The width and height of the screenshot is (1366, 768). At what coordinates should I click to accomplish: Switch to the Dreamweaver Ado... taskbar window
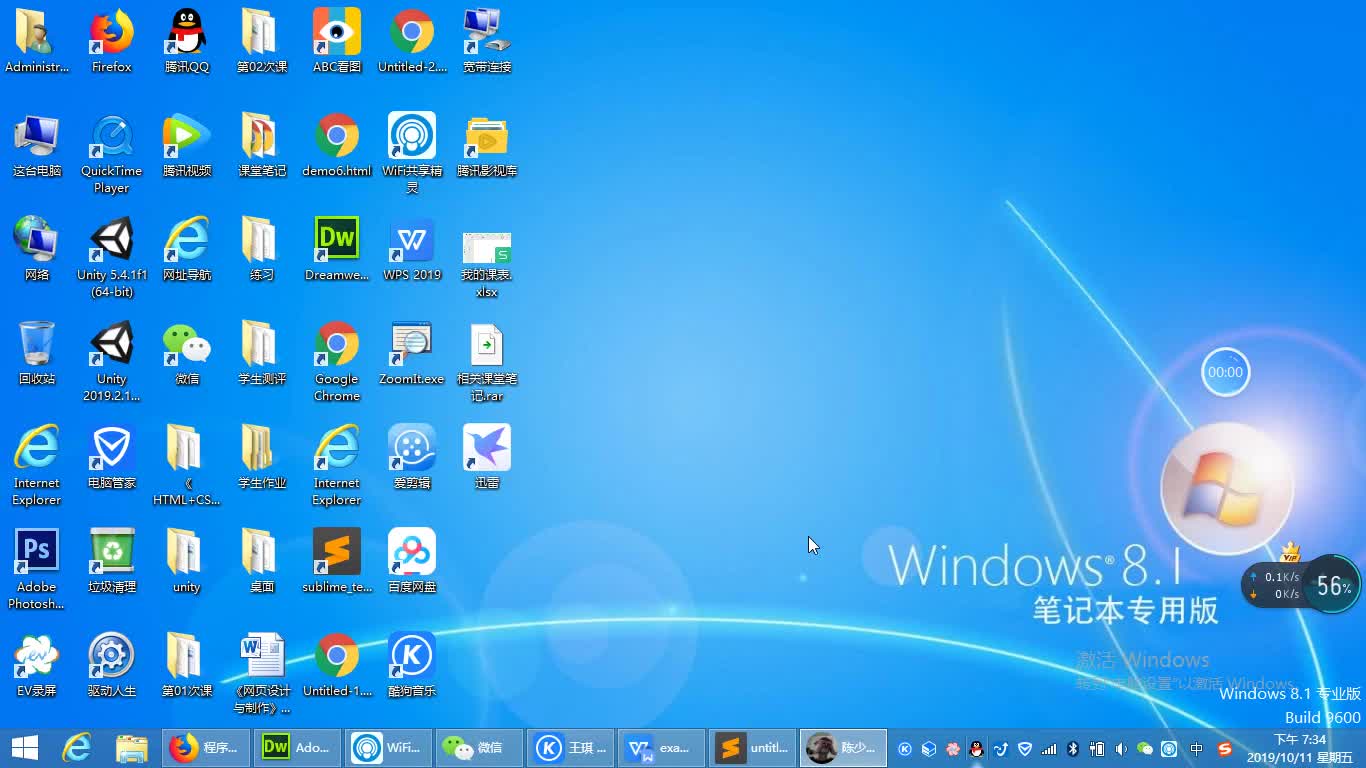click(297, 748)
